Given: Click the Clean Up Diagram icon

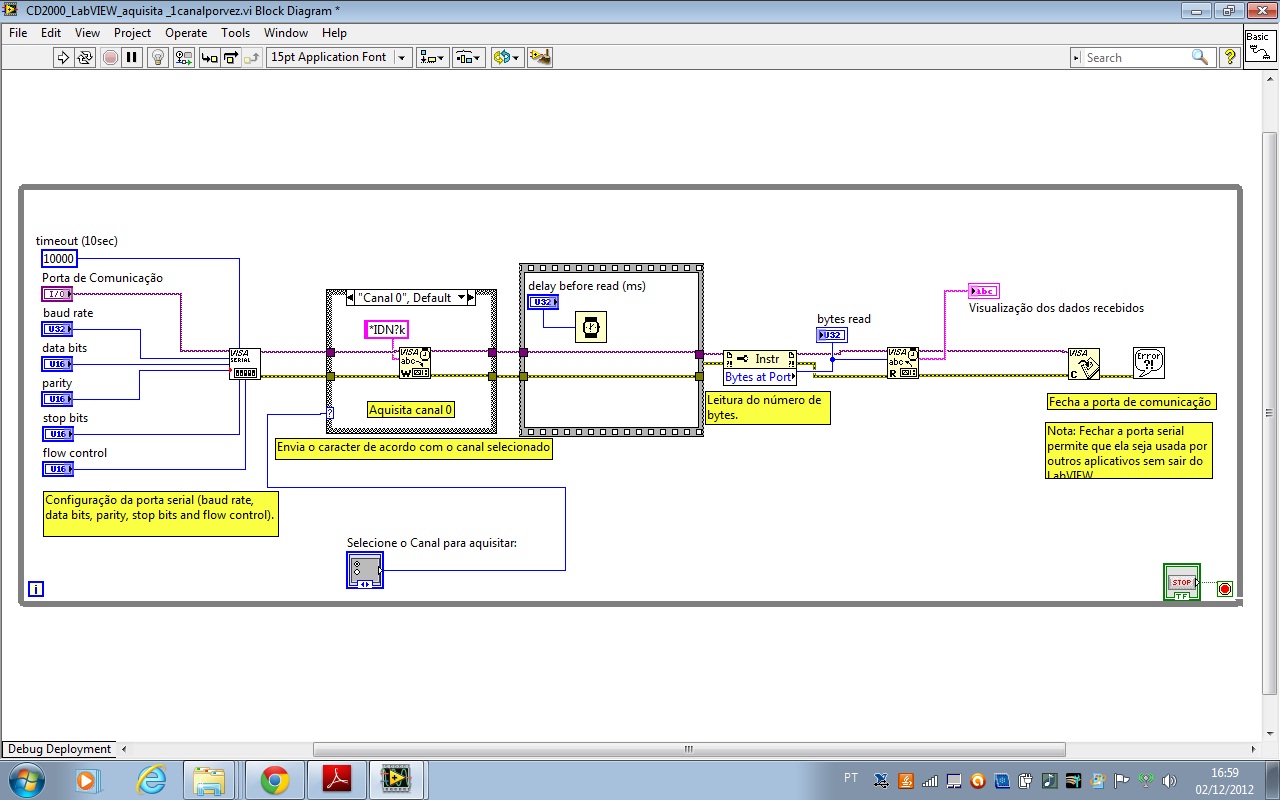Looking at the screenshot, I should 540,58.
